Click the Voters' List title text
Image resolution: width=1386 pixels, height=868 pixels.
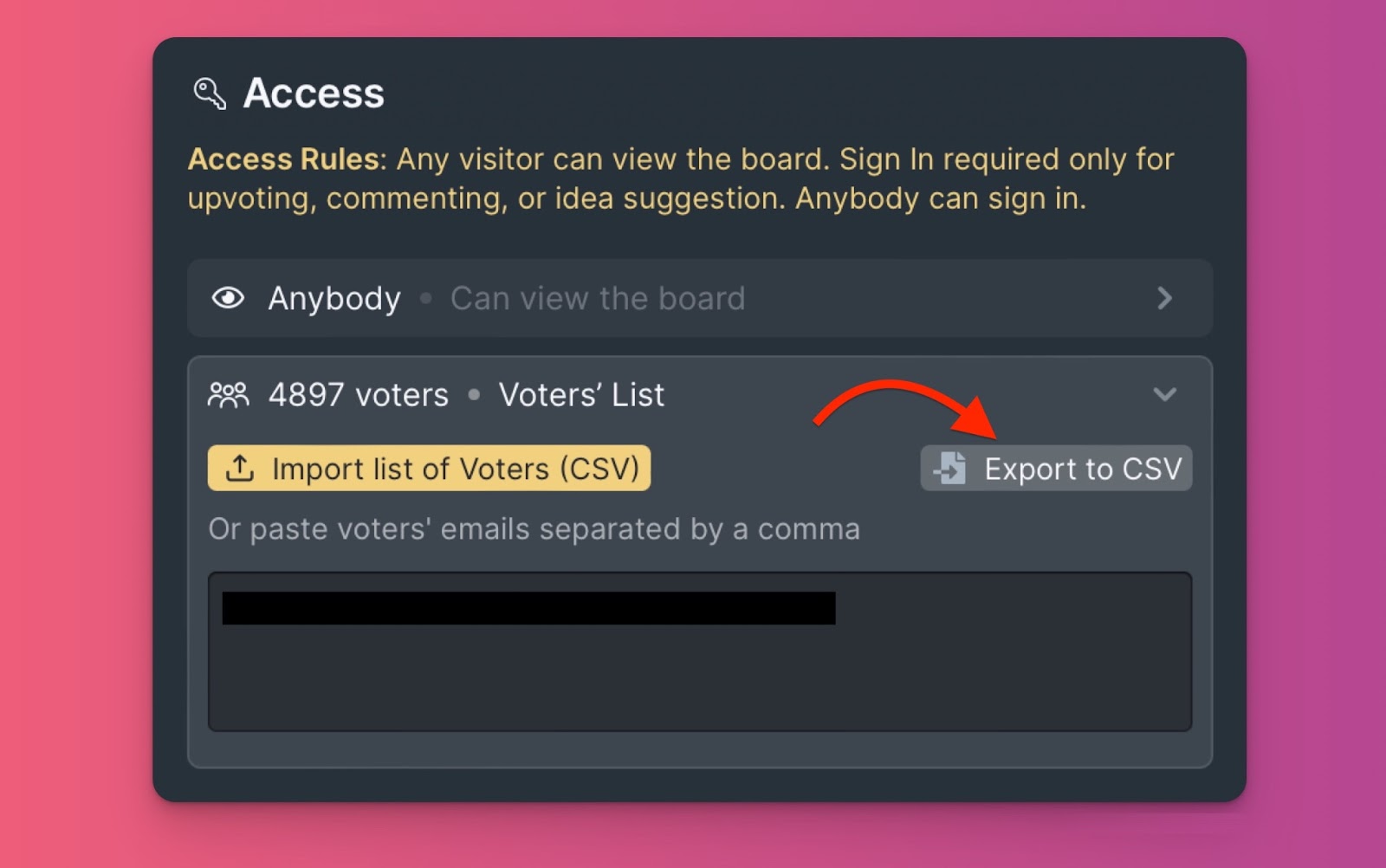pos(581,395)
